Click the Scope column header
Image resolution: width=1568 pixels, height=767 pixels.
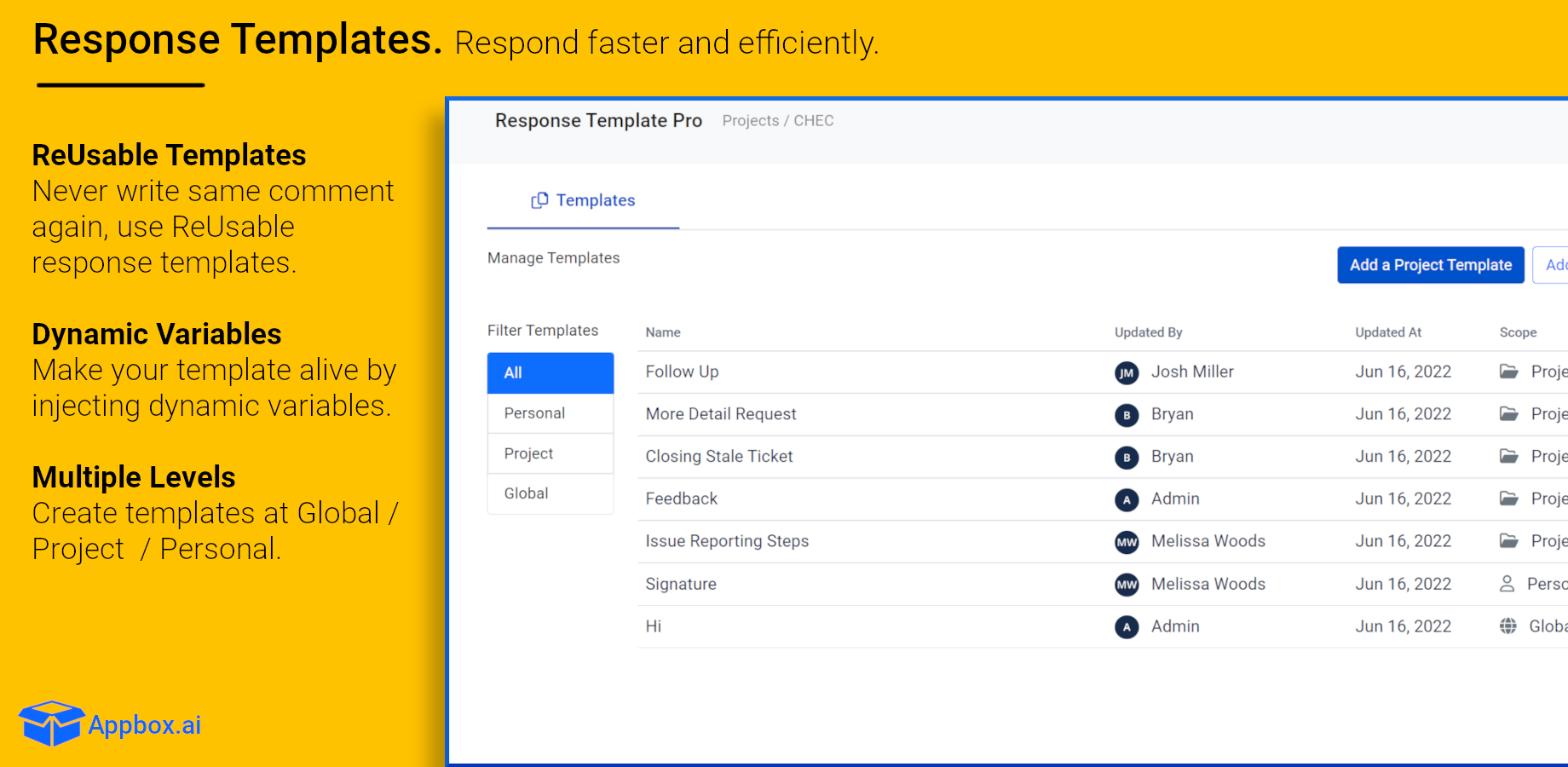(x=1519, y=332)
